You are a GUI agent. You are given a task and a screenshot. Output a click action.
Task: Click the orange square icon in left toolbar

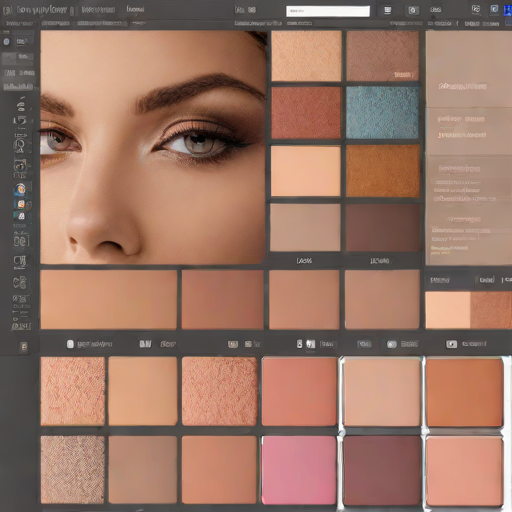point(21,204)
